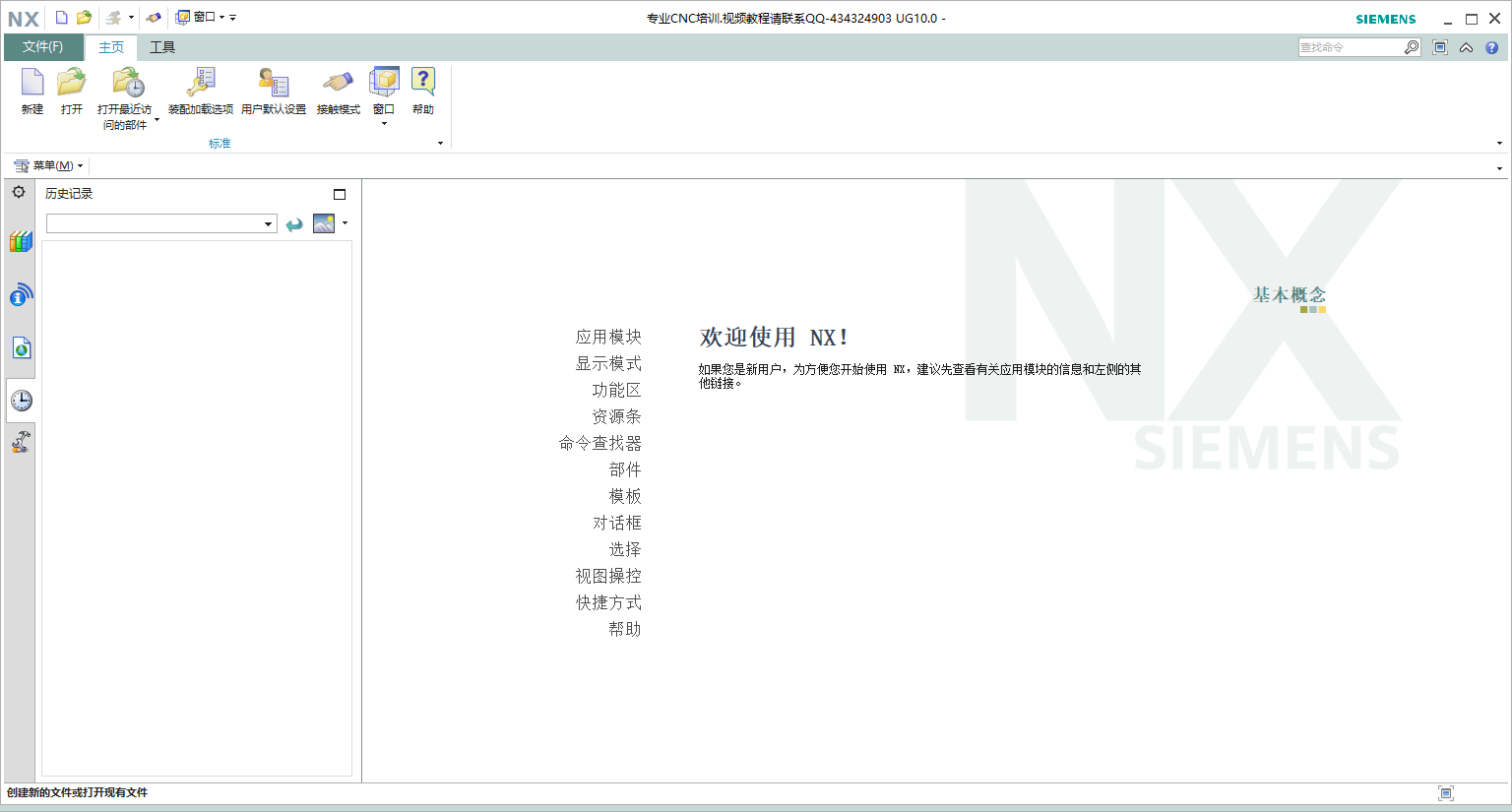
Task: Click the 应用模块 welcome link
Action: pyautogui.click(x=609, y=336)
